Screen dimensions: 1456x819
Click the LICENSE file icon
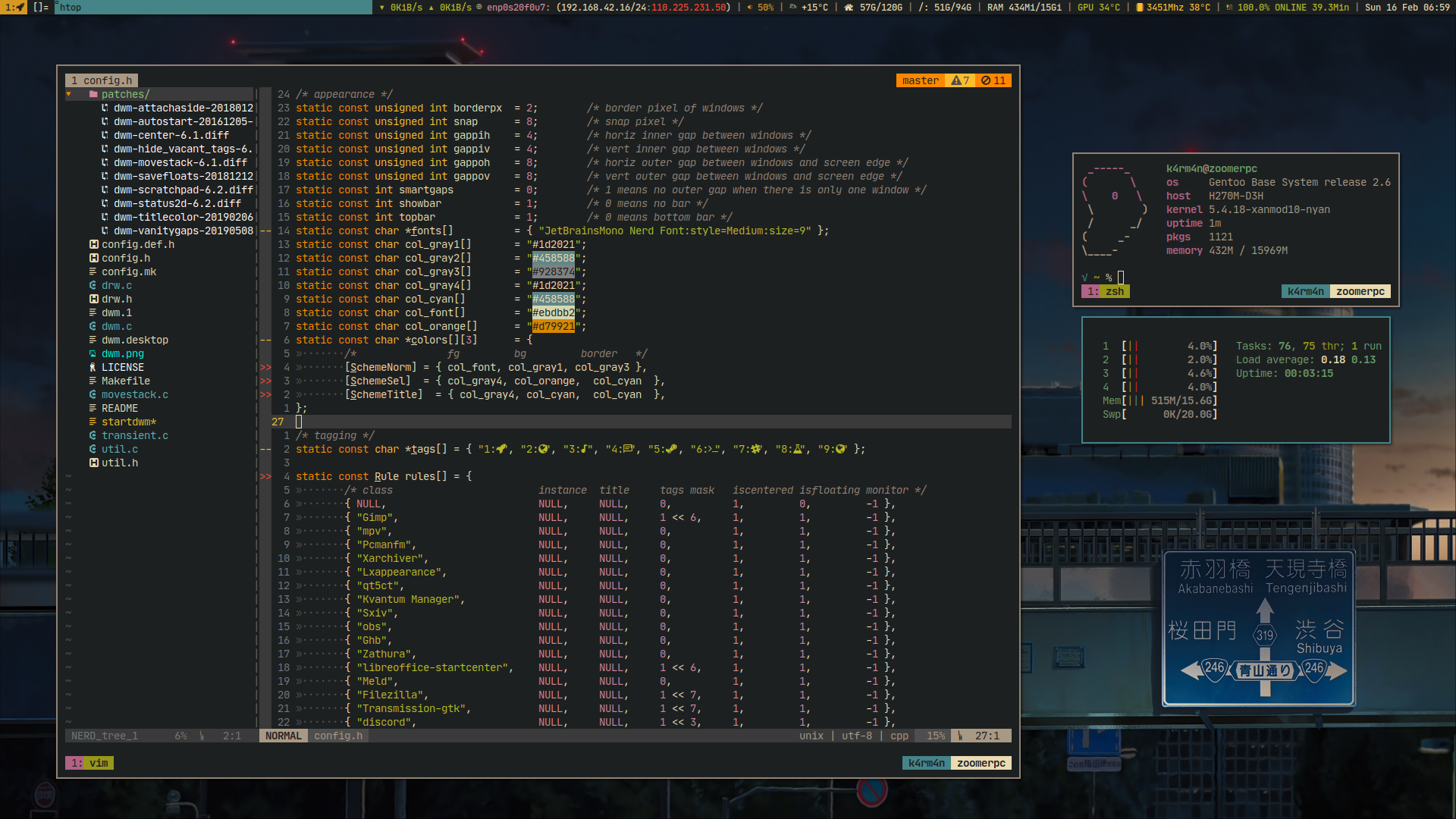93,368
